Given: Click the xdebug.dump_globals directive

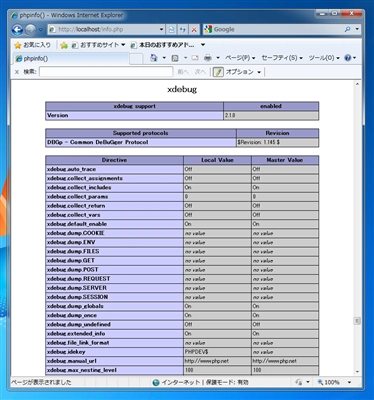Looking at the screenshot, I should [x=75, y=306].
